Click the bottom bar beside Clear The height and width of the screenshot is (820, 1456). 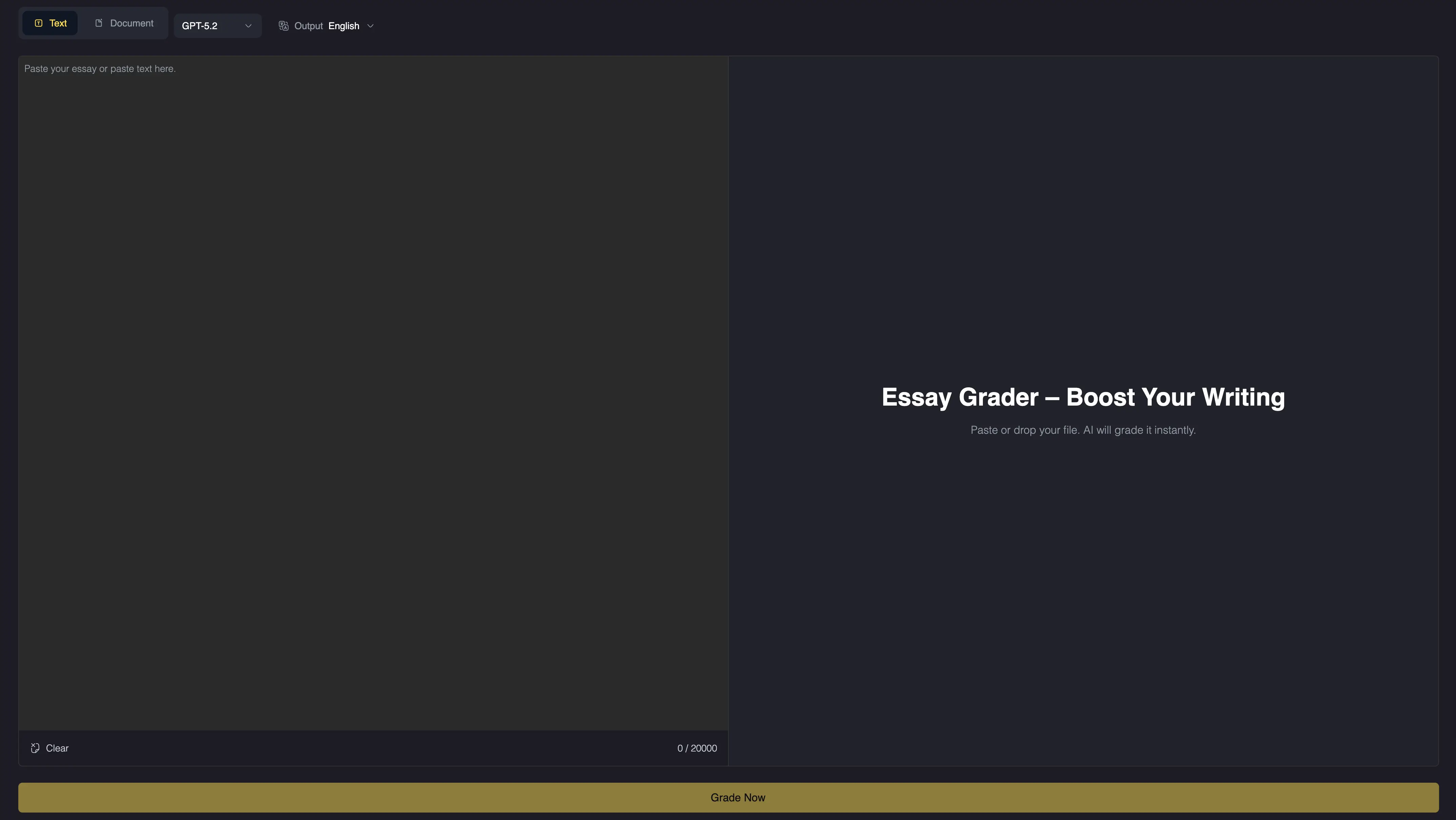coord(373,748)
